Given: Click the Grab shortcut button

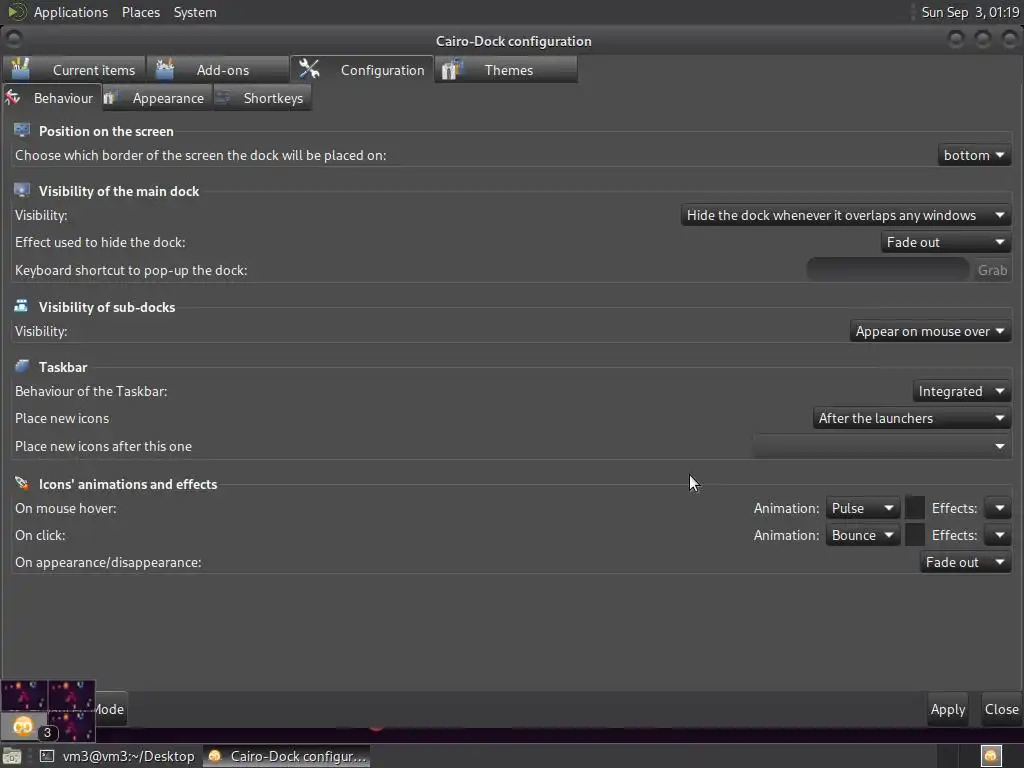Looking at the screenshot, I should point(992,270).
